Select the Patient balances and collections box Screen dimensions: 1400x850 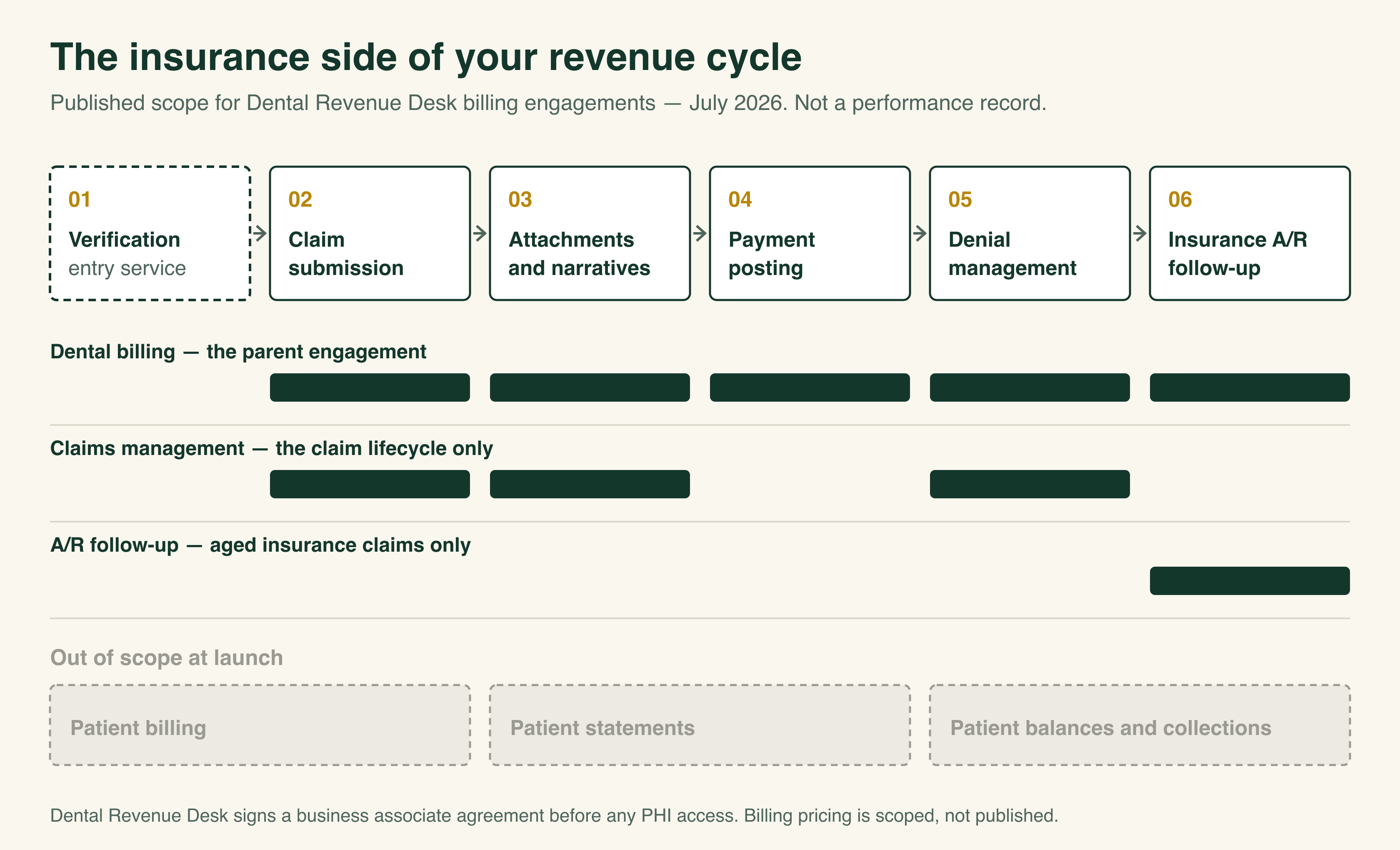click(1140, 725)
